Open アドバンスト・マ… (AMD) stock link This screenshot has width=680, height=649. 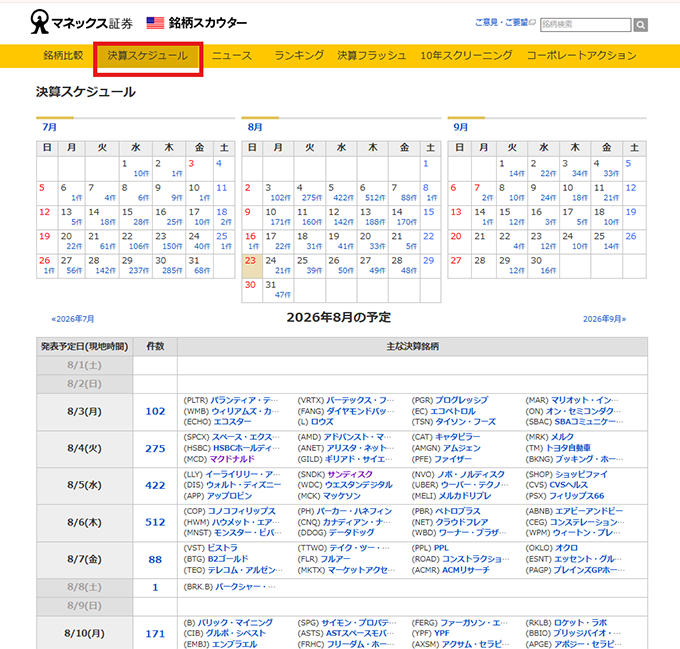click(357, 437)
